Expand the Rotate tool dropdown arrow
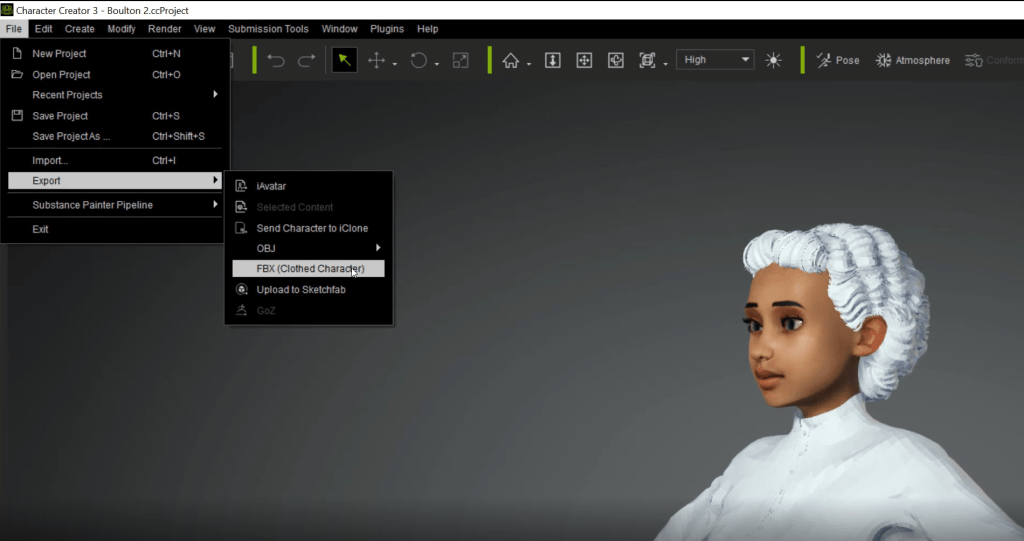1024x541 pixels. coord(437,63)
